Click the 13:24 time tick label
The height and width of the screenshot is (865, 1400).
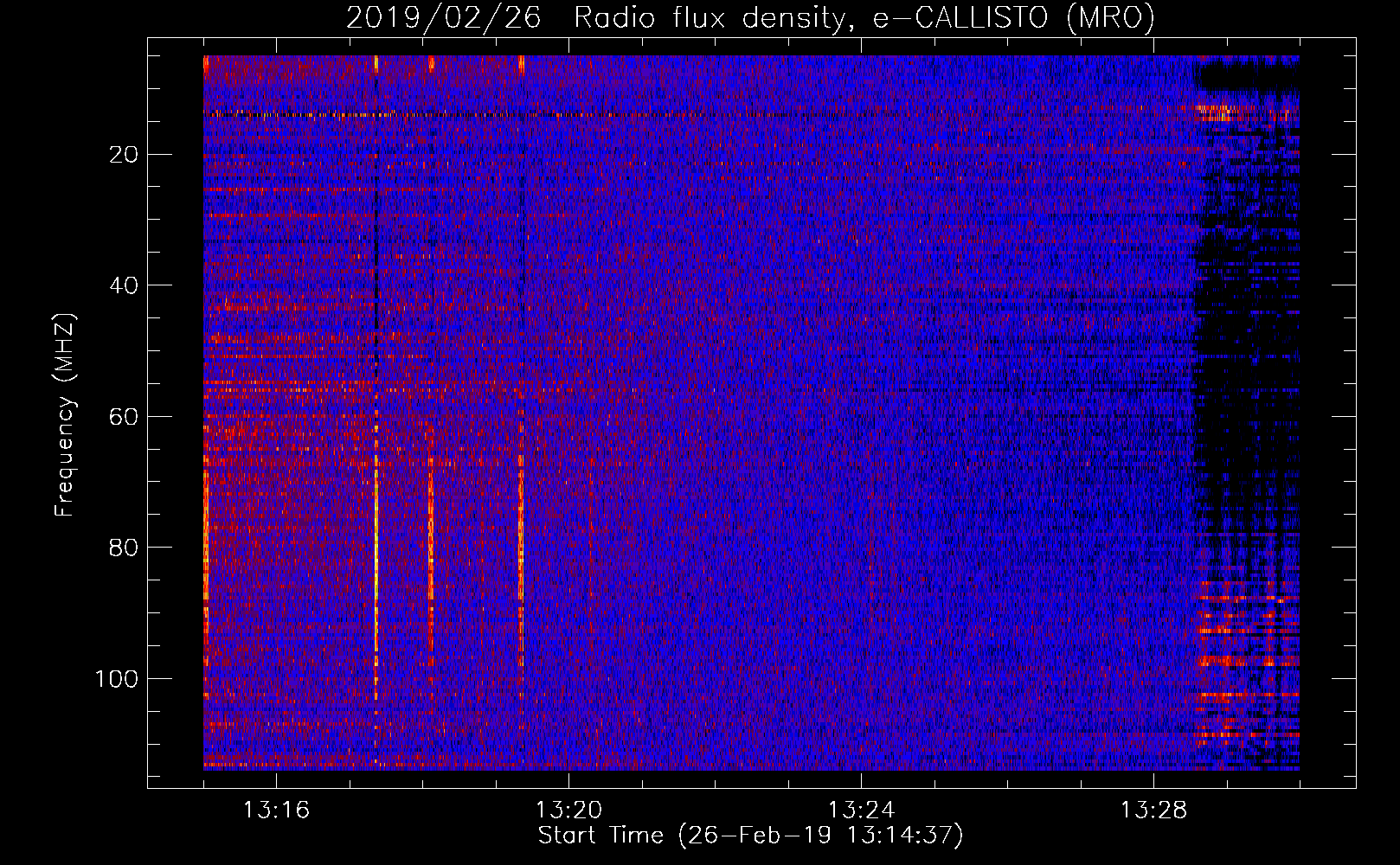click(861, 811)
